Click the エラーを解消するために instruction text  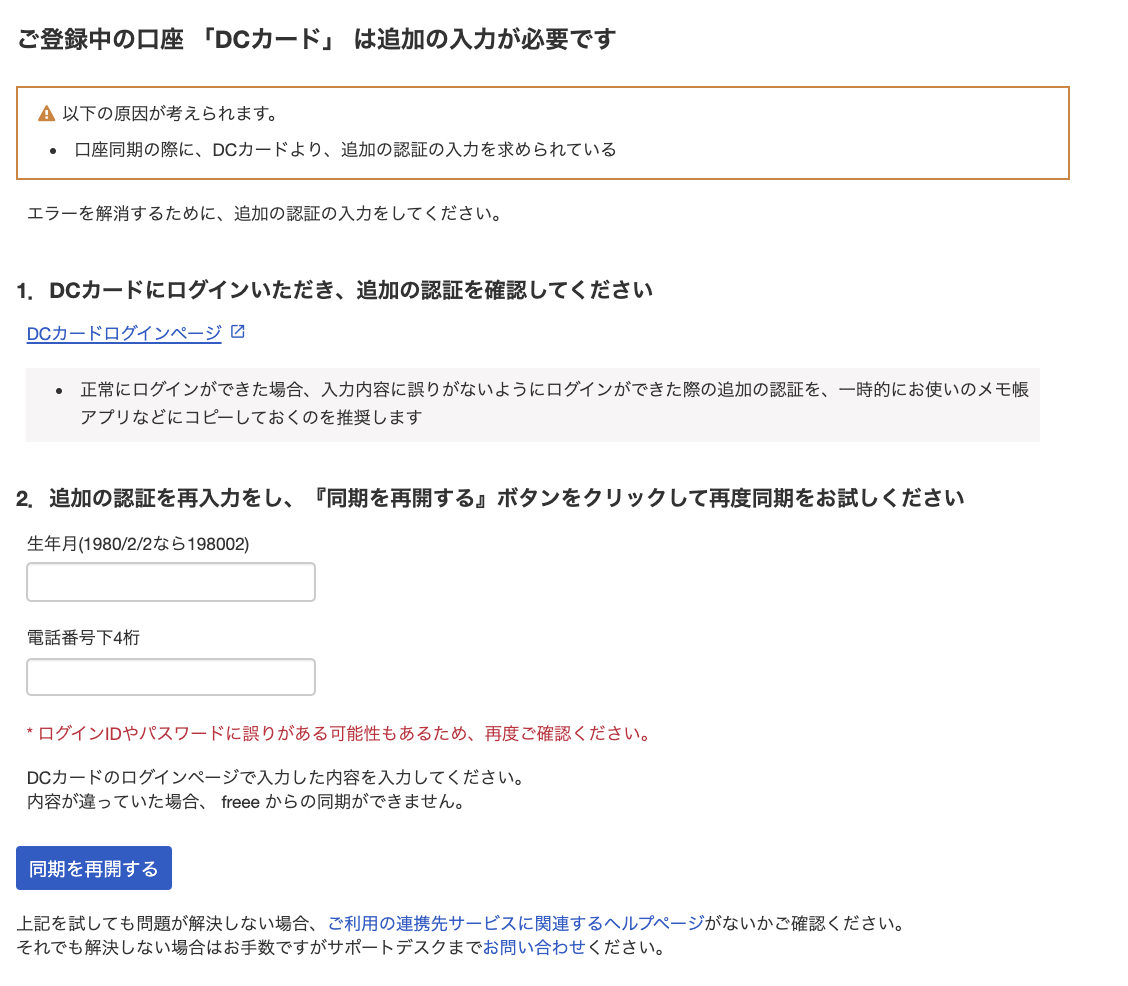(263, 212)
